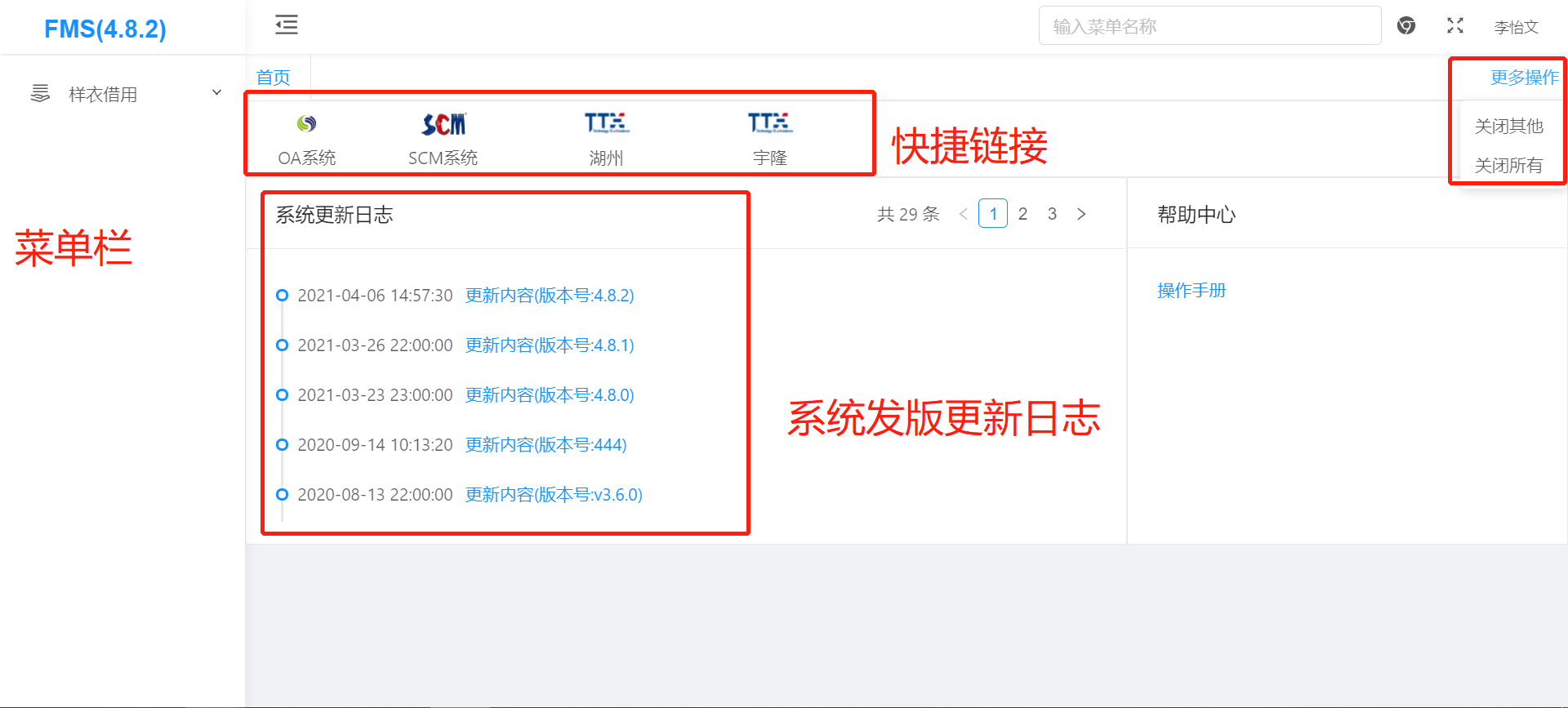Click the next page arrow in pagination
Screen dimensions: 1568x708
(x=1081, y=214)
